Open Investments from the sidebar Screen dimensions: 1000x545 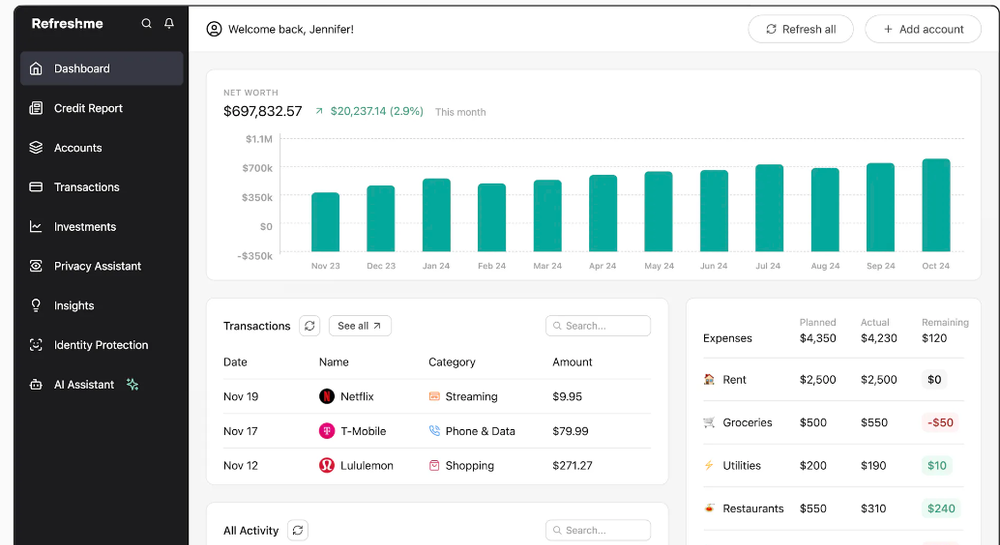(x=85, y=227)
